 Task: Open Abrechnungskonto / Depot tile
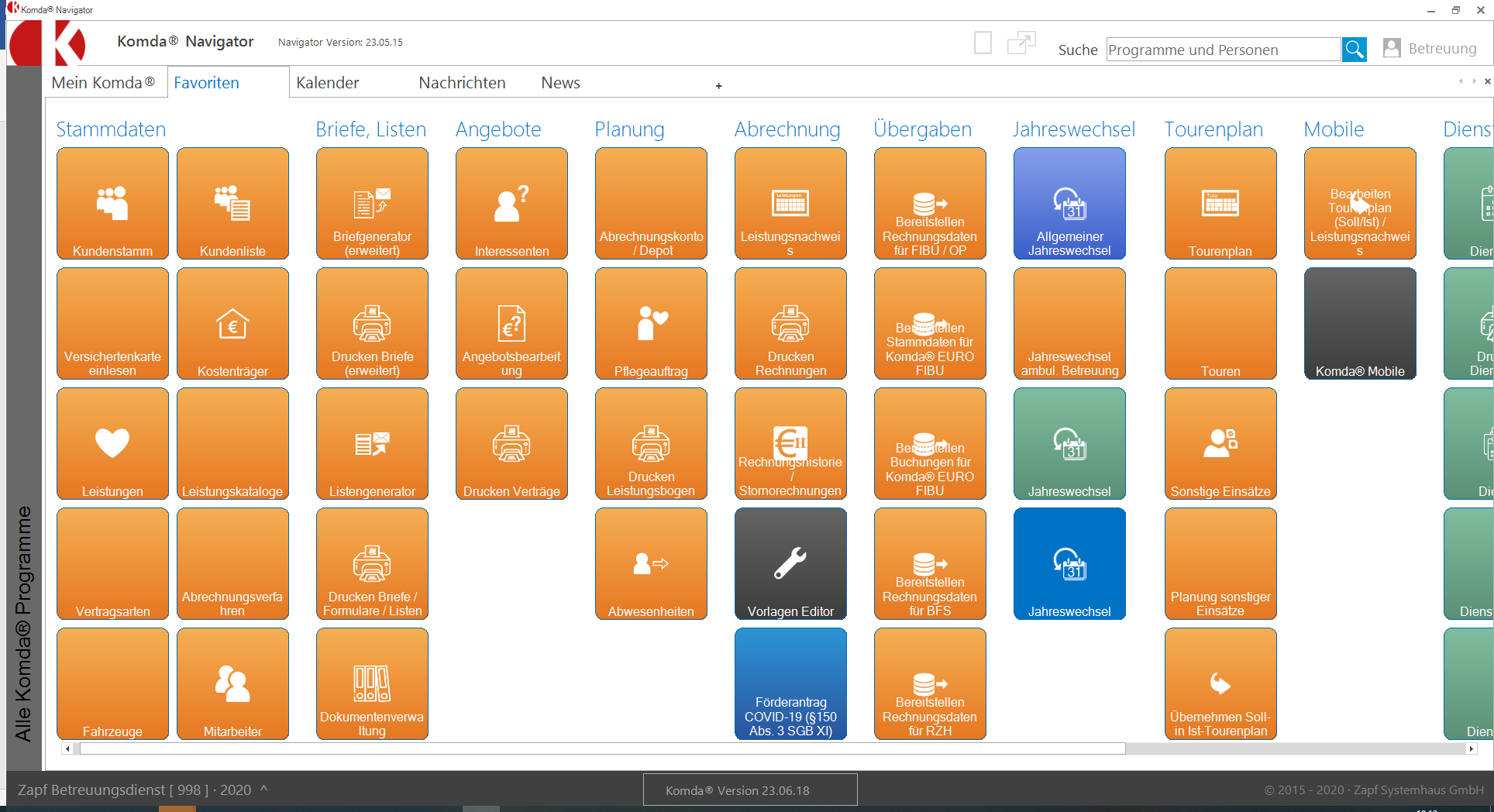click(x=651, y=203)
